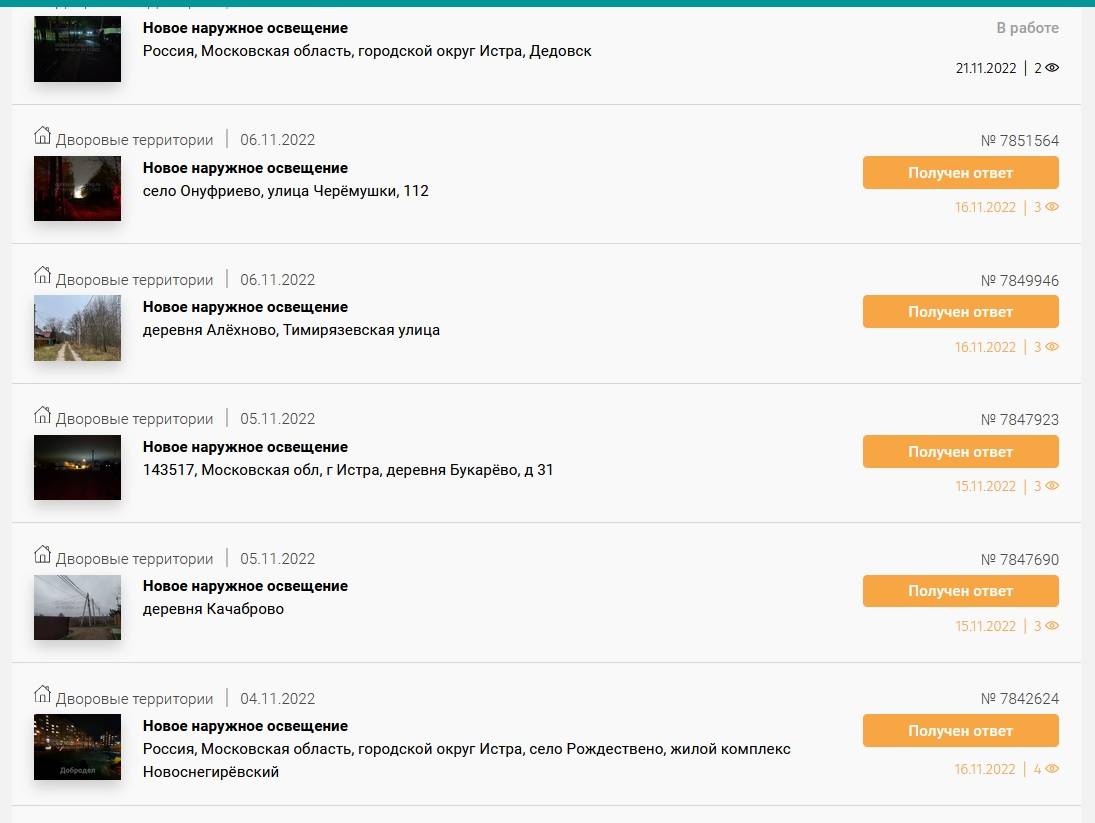
Task: Click eye views icon under request 7847923
Action: tap(1052, 486)
